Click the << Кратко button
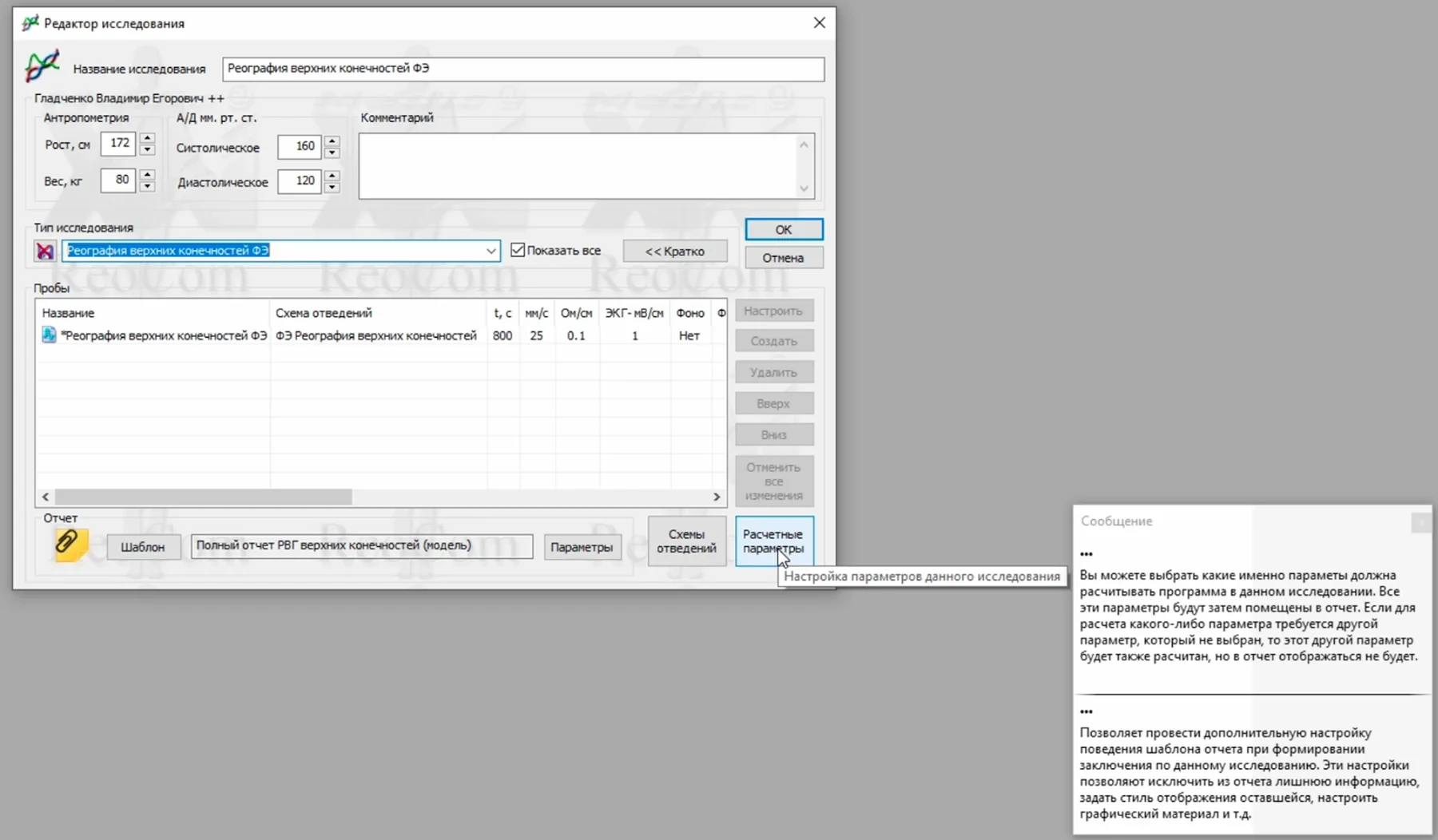The image size is (1438, 840). pos(675,251)
